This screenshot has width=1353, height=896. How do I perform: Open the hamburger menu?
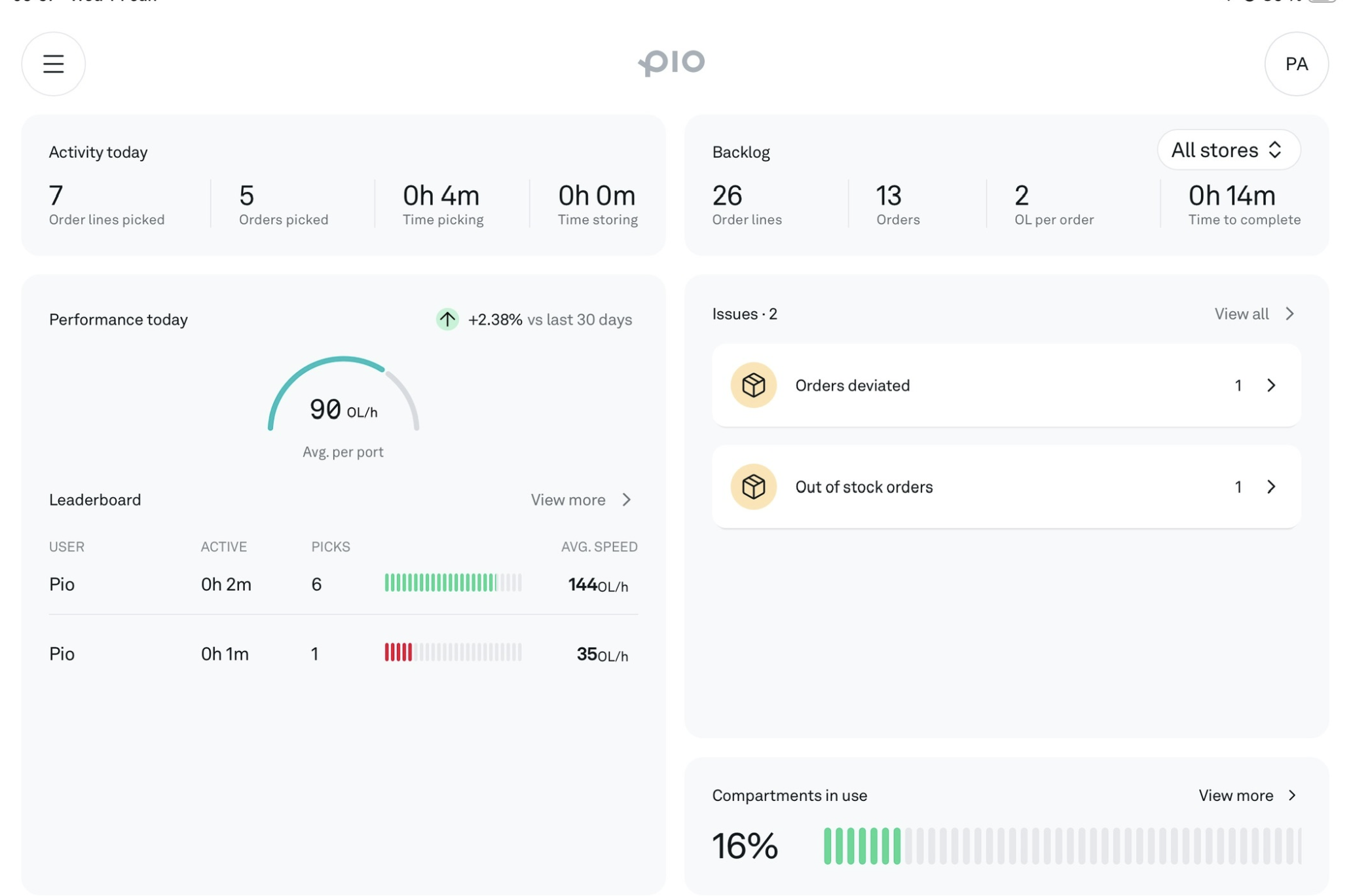click(x=53, y=64)
